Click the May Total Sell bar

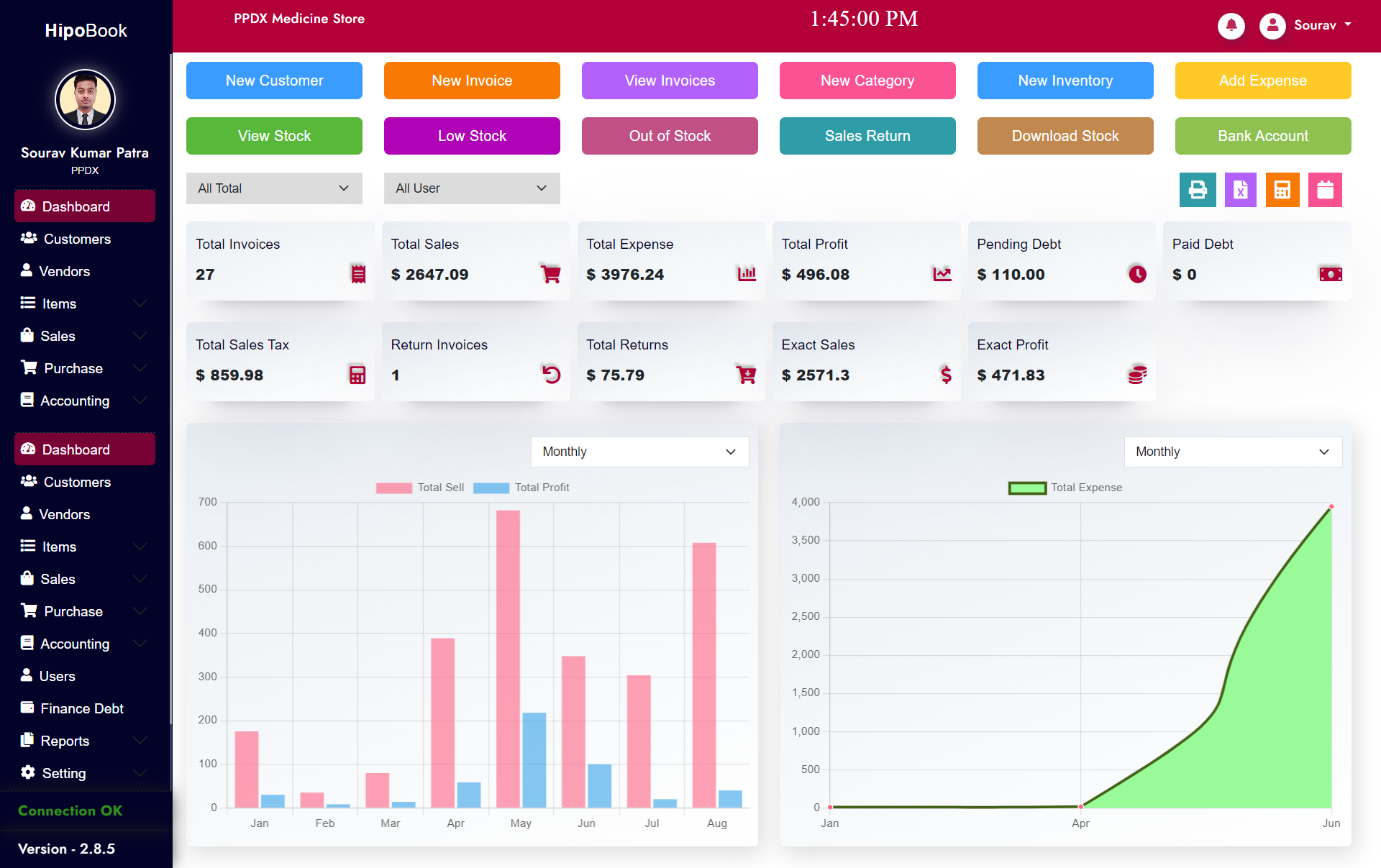click(x=508, y=659)
